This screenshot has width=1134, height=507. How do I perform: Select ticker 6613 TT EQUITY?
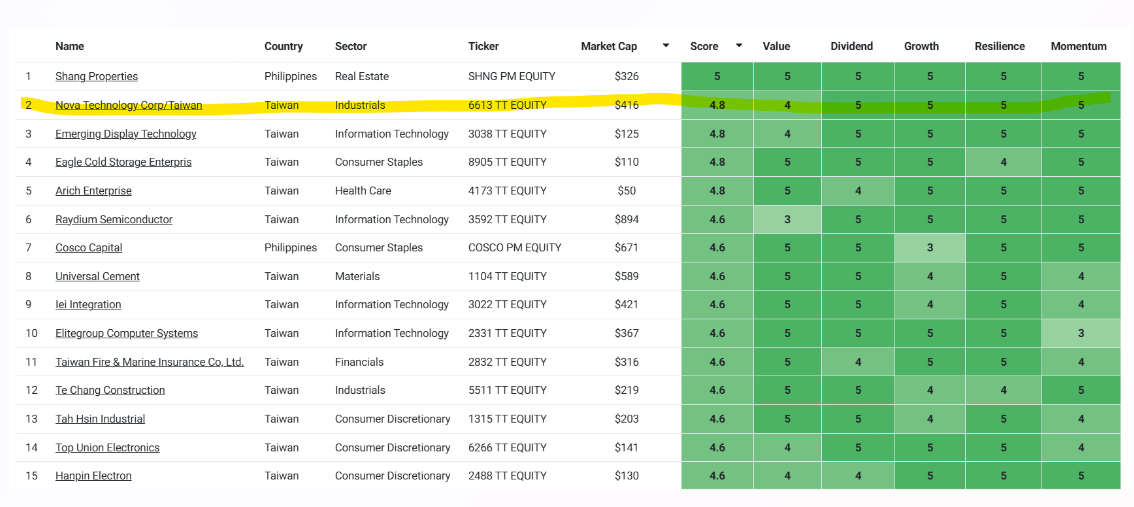pyautogui.click(x=507, y=105)
